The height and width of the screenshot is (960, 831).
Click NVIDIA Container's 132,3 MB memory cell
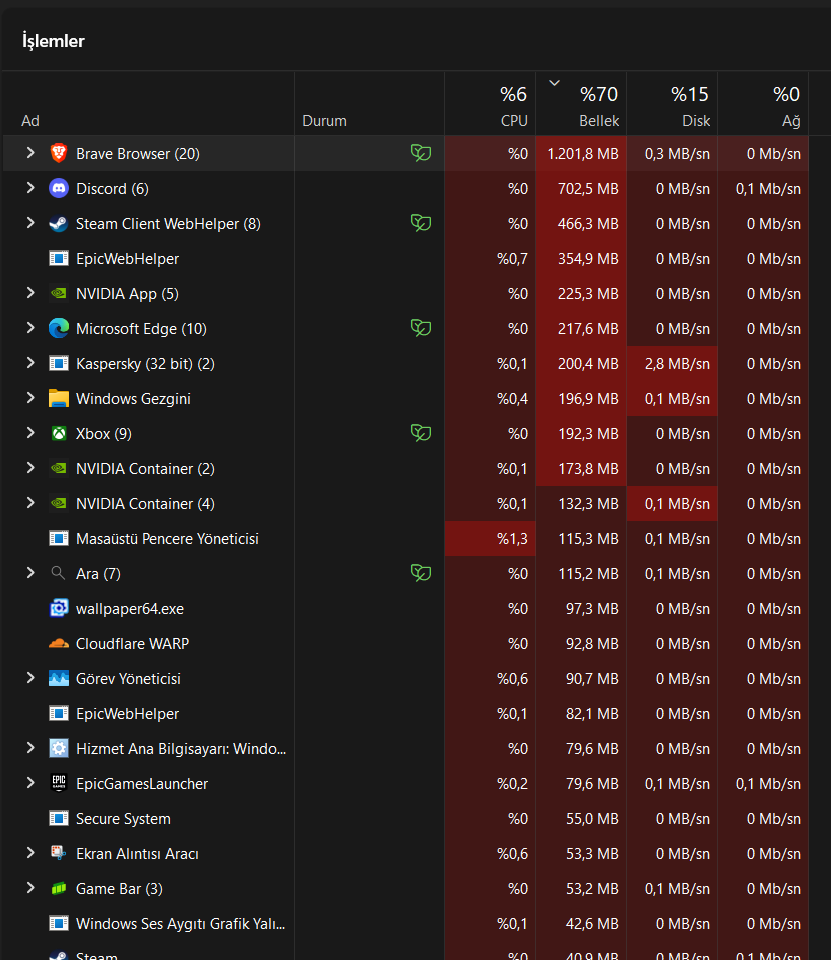[x=581, y=503]
